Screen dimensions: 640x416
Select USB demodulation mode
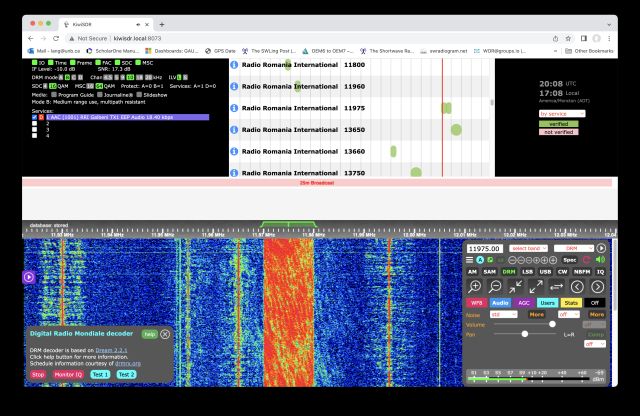[545, 272]
